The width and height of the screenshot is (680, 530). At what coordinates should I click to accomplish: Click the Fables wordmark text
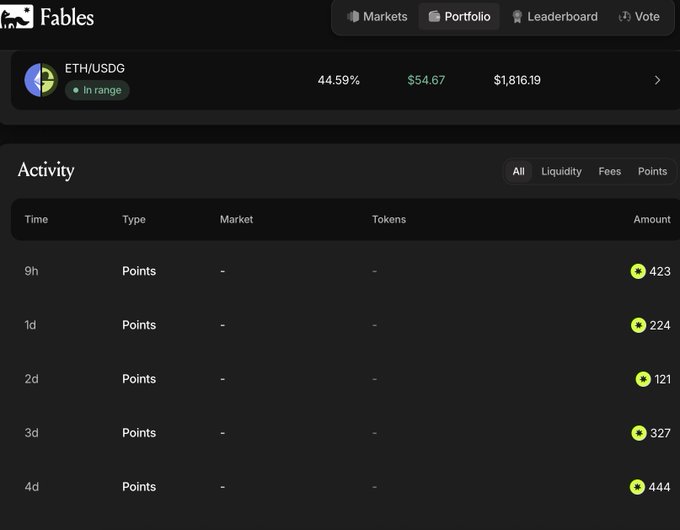click(67, 17)
